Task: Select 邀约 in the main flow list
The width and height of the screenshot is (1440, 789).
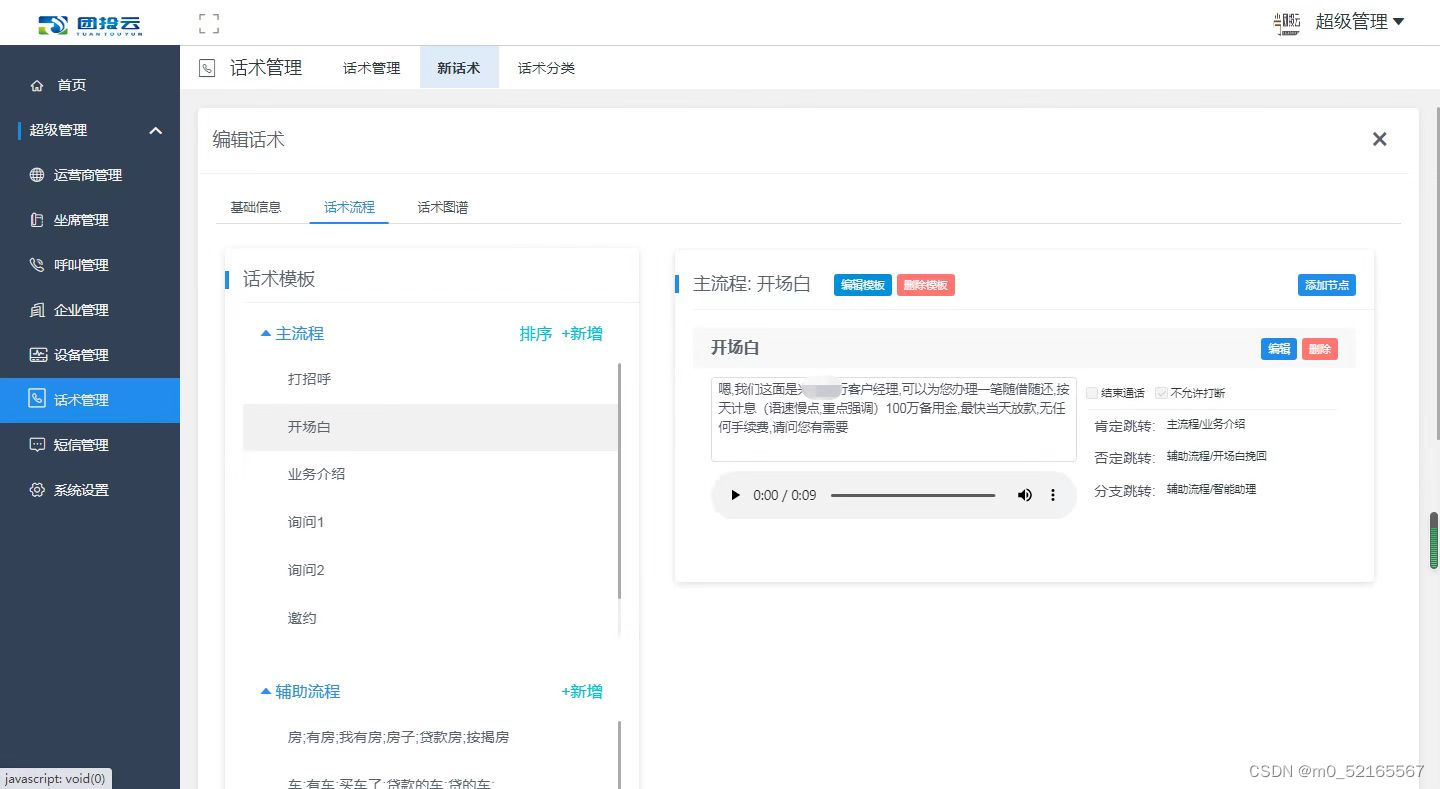Action: (430, 618)
